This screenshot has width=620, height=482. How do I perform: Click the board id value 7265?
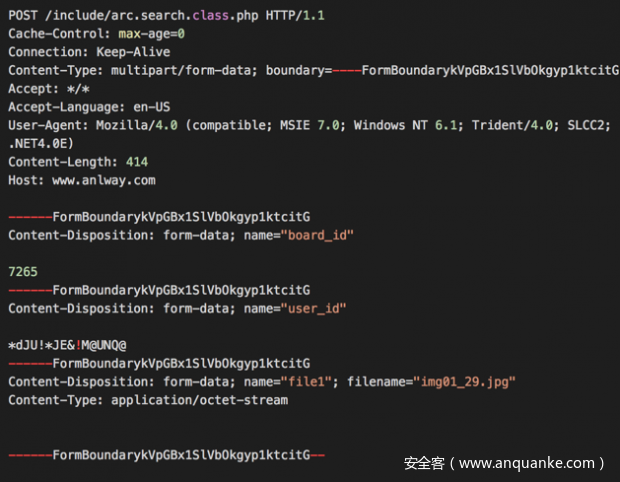tap(23, 271)
